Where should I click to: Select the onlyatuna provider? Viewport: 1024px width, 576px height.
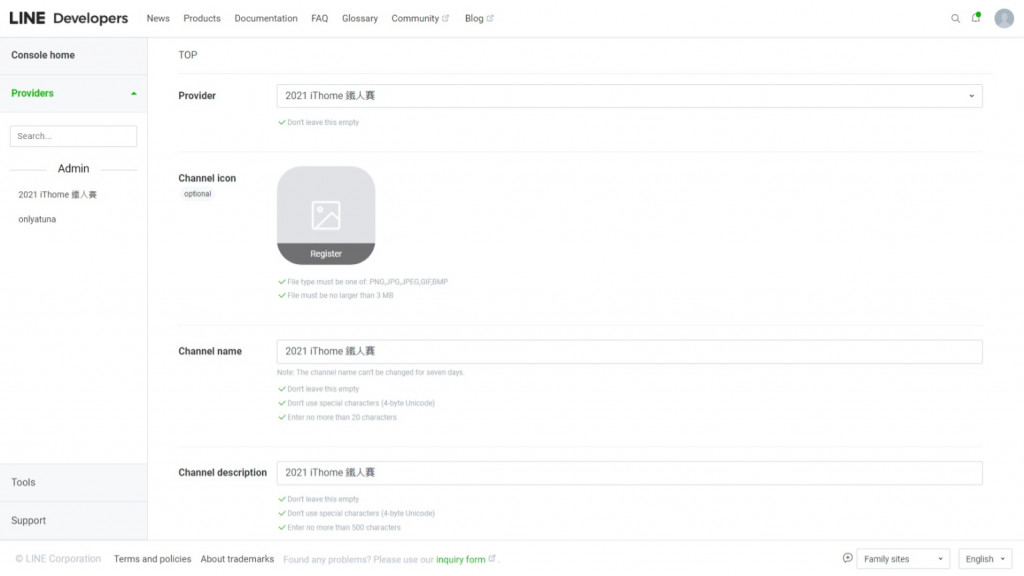pyautogui.click(x=37, y=219)
